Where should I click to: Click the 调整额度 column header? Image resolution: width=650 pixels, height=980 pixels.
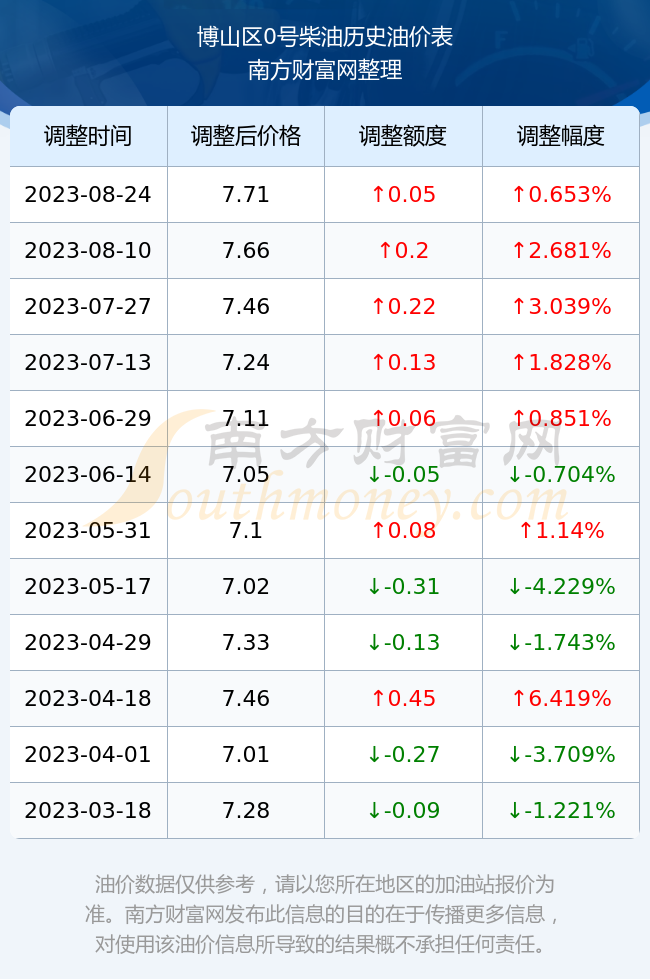[x=403, y=136]
